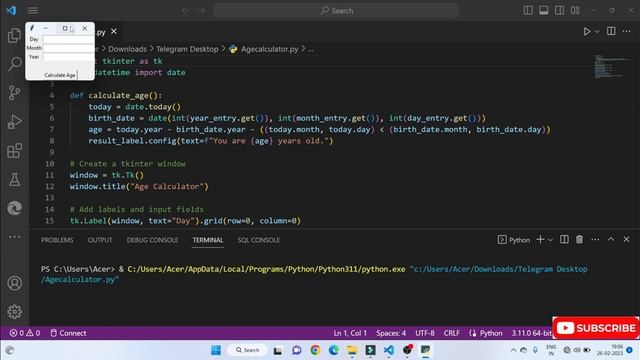
Task: Open the Windows Start menu
Action: (216, 350)
